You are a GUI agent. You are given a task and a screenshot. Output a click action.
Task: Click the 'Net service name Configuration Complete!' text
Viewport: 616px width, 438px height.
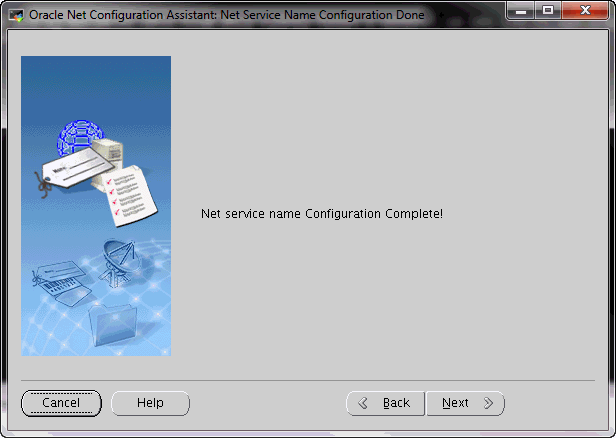pyautogui.click(x=322, y=214)
